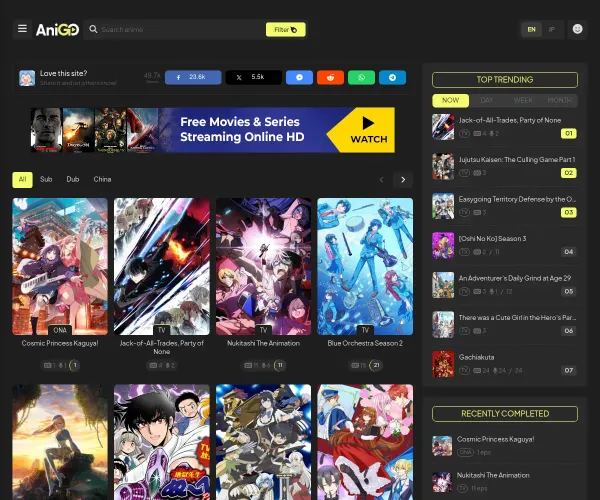
Task: Open Blue Orchestra Season 2 poster
Action: point(365,266)
